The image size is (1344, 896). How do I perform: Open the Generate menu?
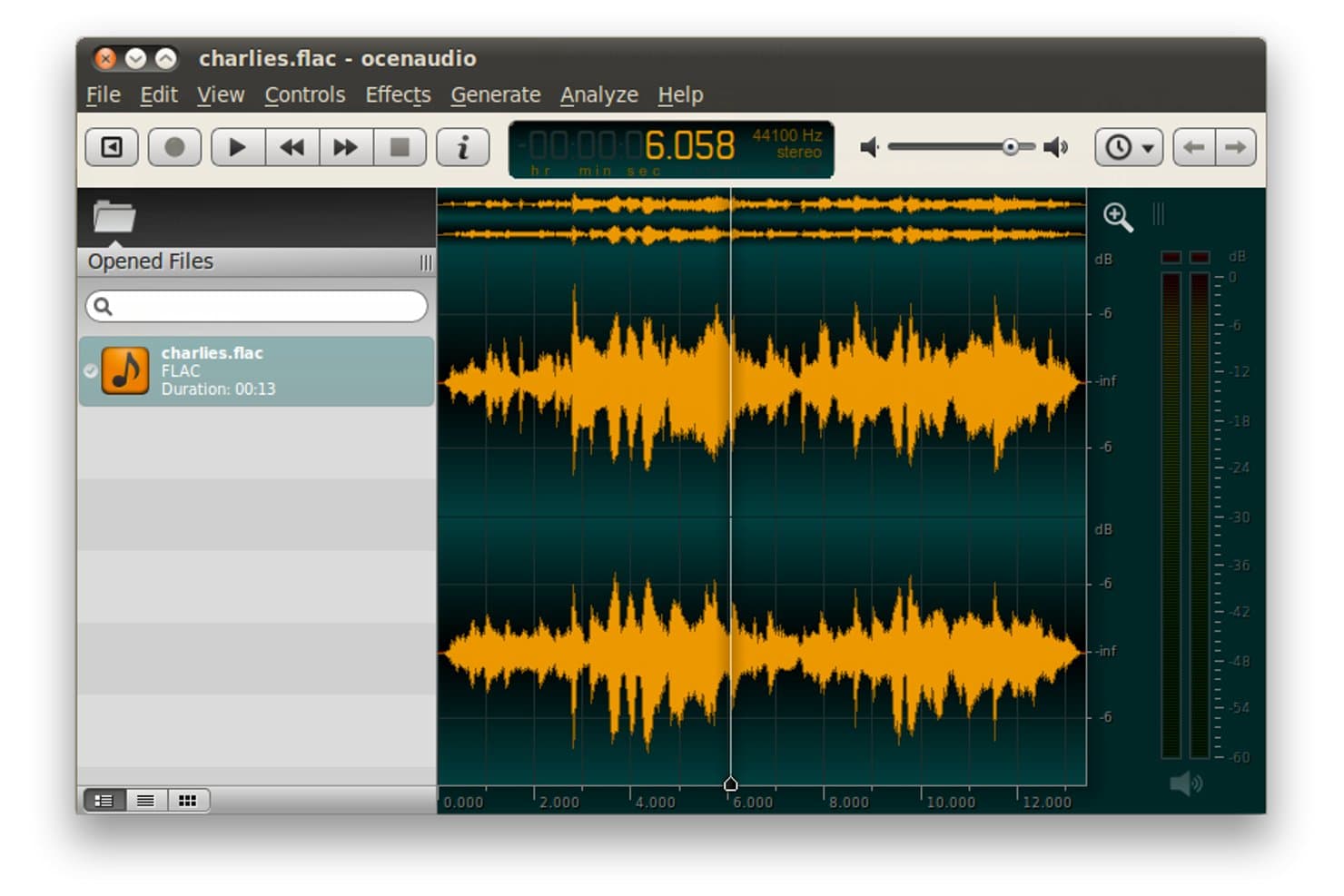click(x=496, y=94)
